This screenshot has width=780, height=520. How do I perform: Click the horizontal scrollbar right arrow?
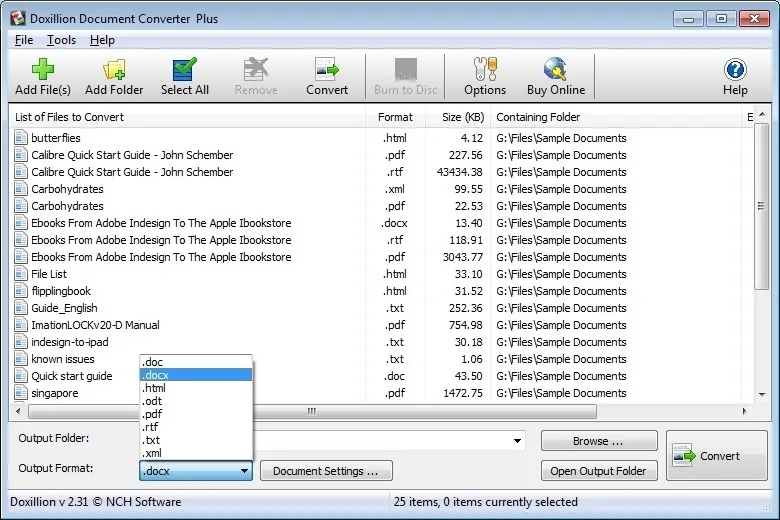click(x=744, y=411)
